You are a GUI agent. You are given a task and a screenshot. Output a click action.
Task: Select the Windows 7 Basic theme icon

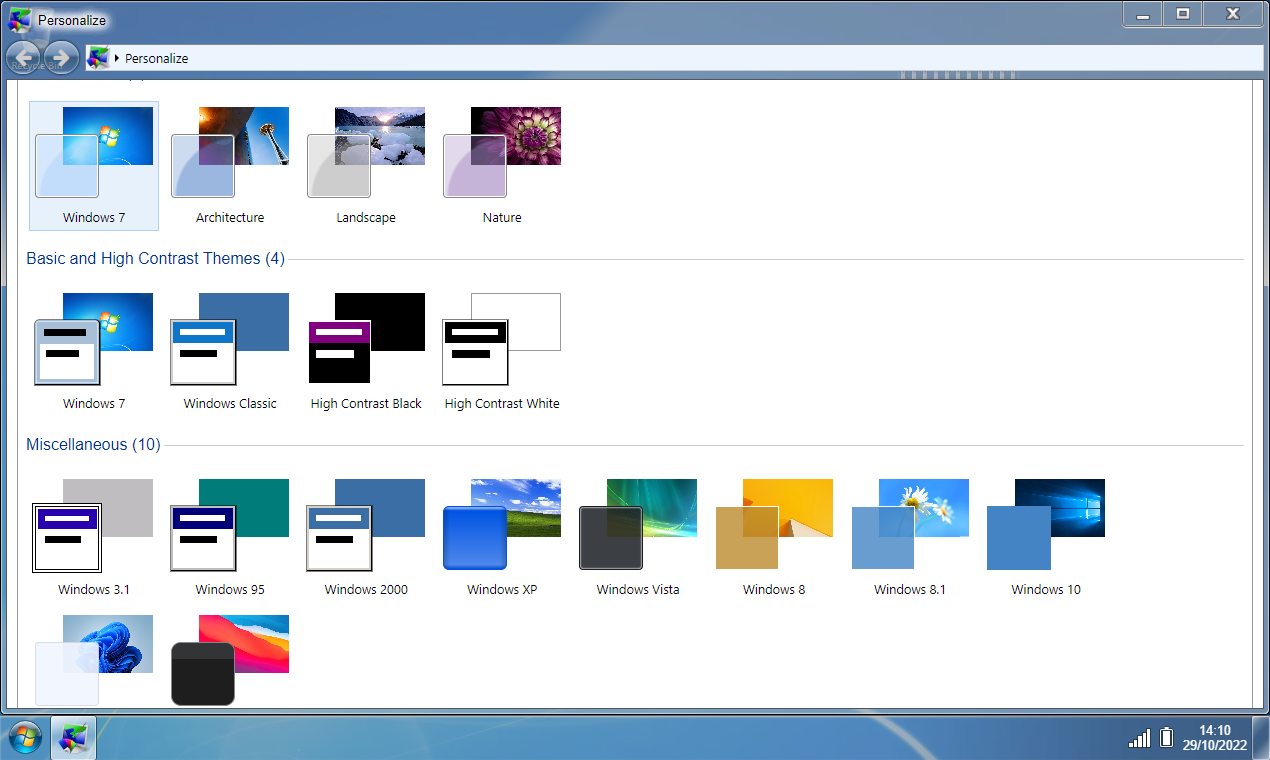tap(94, 338)
